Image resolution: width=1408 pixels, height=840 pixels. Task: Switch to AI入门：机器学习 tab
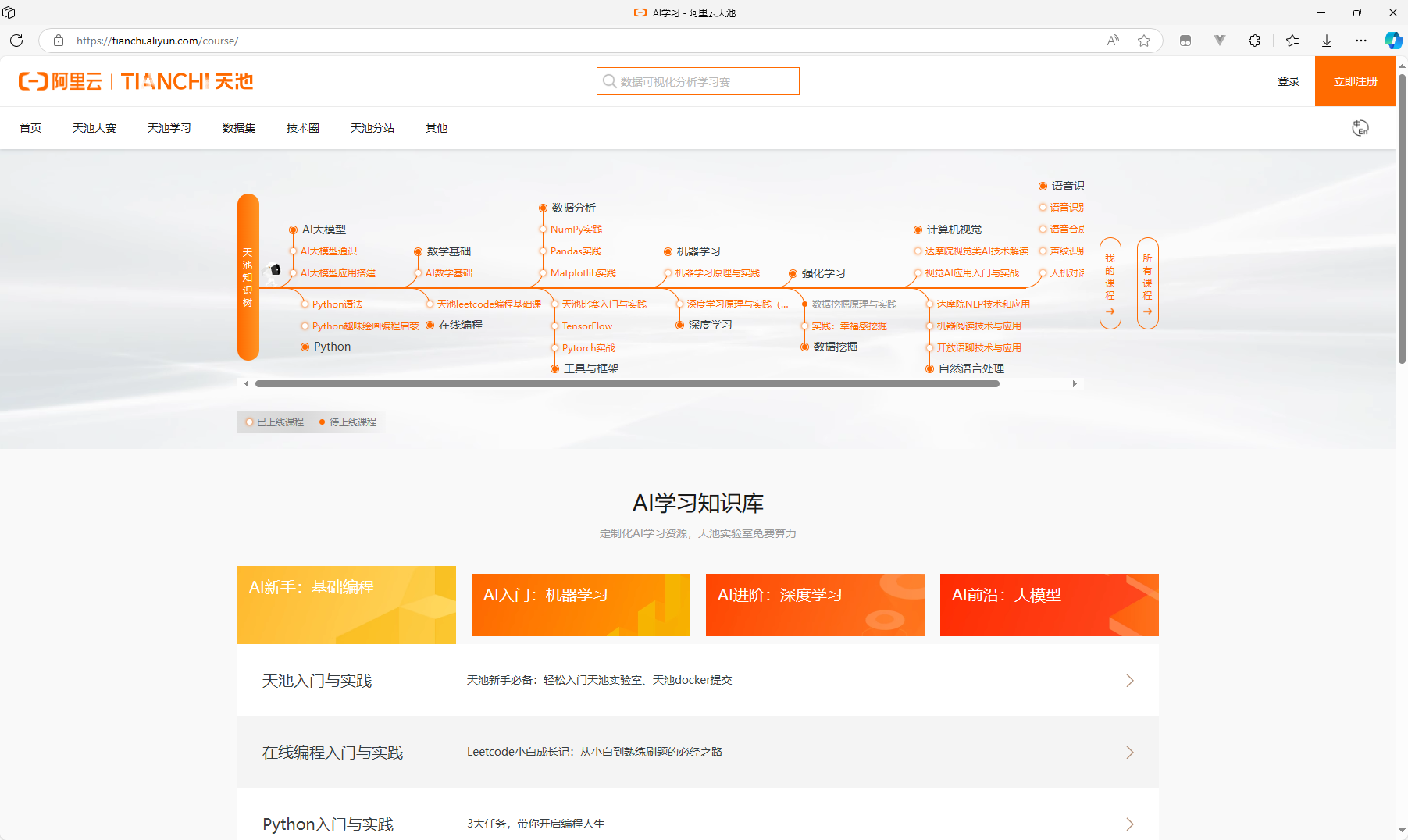(x=580, y=605)
